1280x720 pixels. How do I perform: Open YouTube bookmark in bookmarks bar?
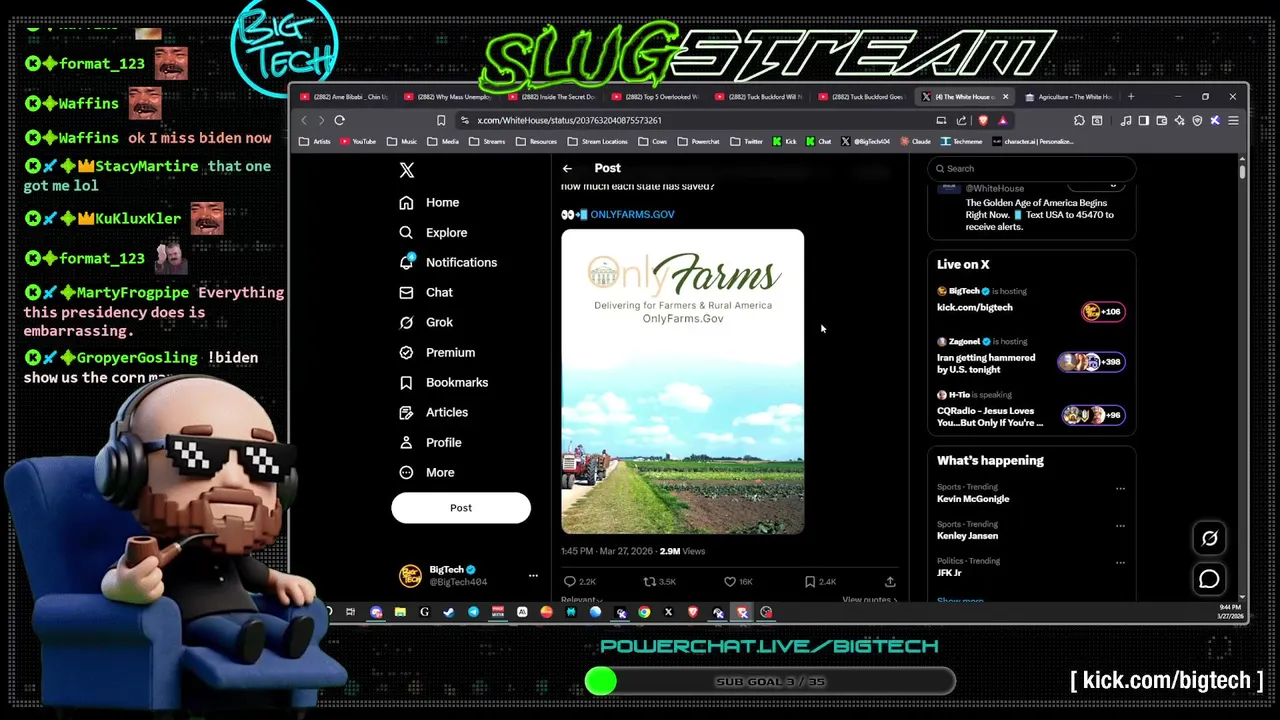pyautogui.click(x=358, y=142)
